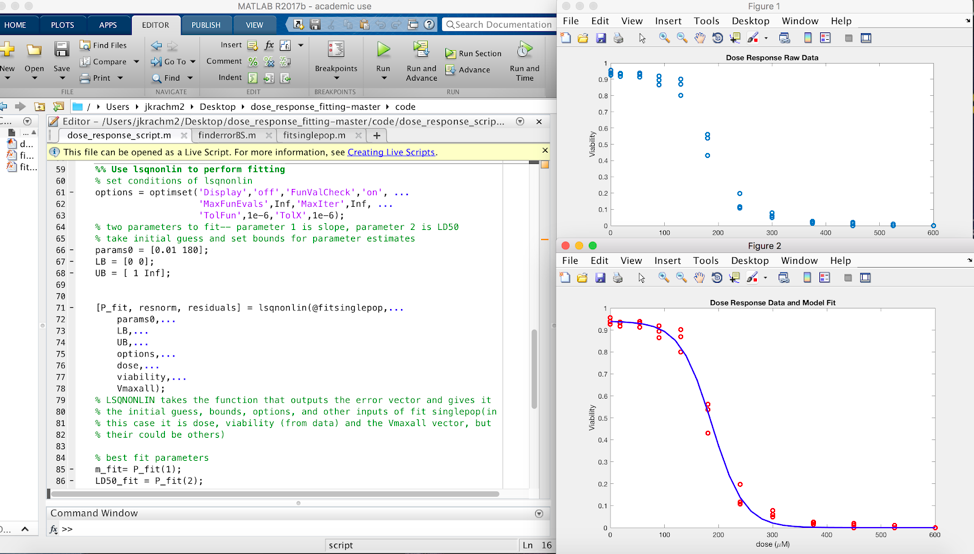Click the Search Documentation field
Viewport: 974px width, 554px height.
(x=497, y=25)
